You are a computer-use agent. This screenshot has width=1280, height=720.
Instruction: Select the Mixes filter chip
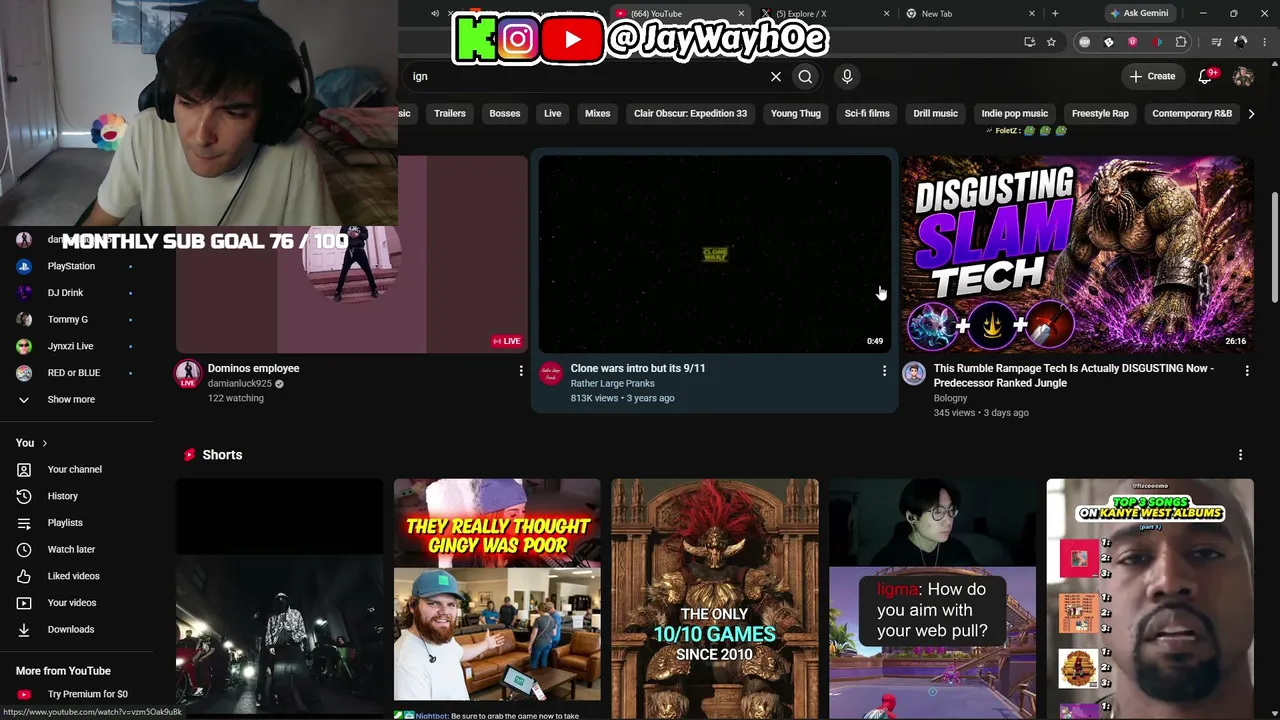point(598,114)
